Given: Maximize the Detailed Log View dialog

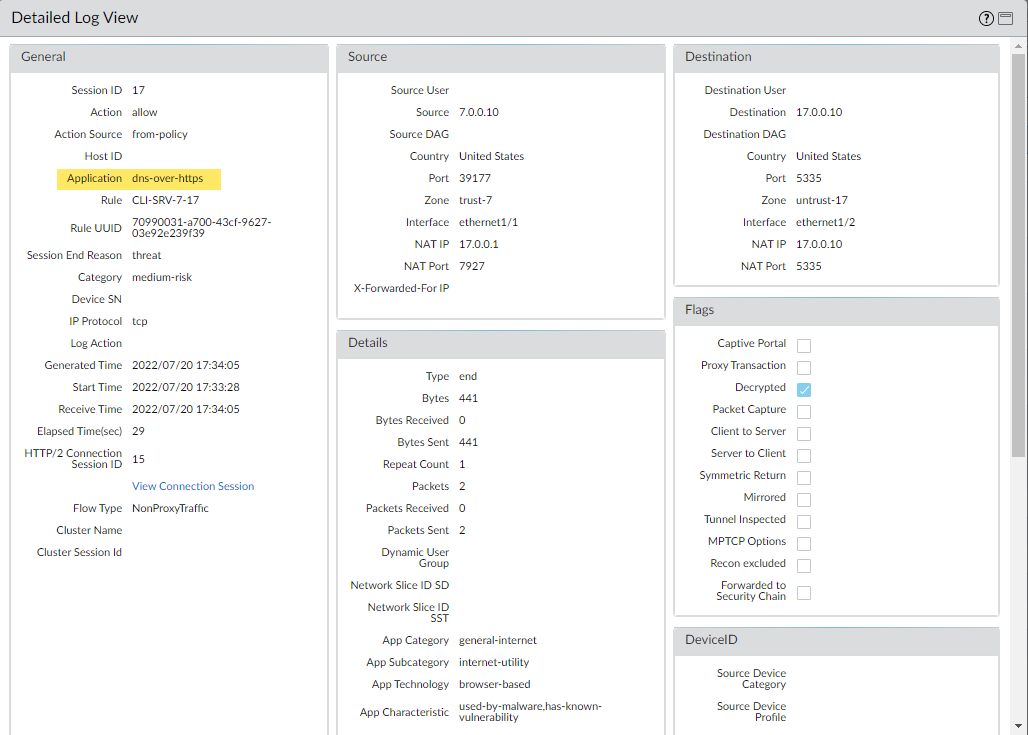Looking at the screenshot, I should click(x=1006, y=19).
